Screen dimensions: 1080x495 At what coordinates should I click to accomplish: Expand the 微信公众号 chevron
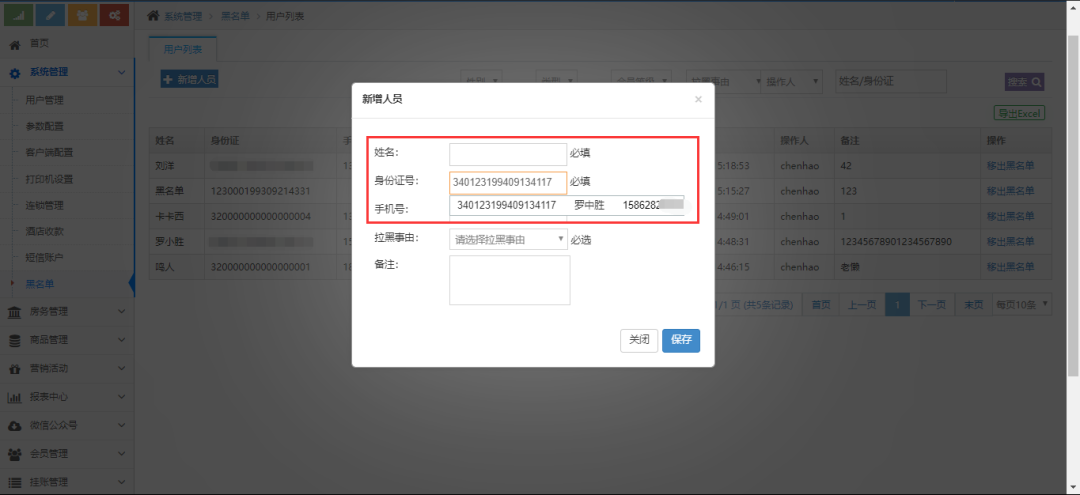pyautogui.click(x=121, y=425)
